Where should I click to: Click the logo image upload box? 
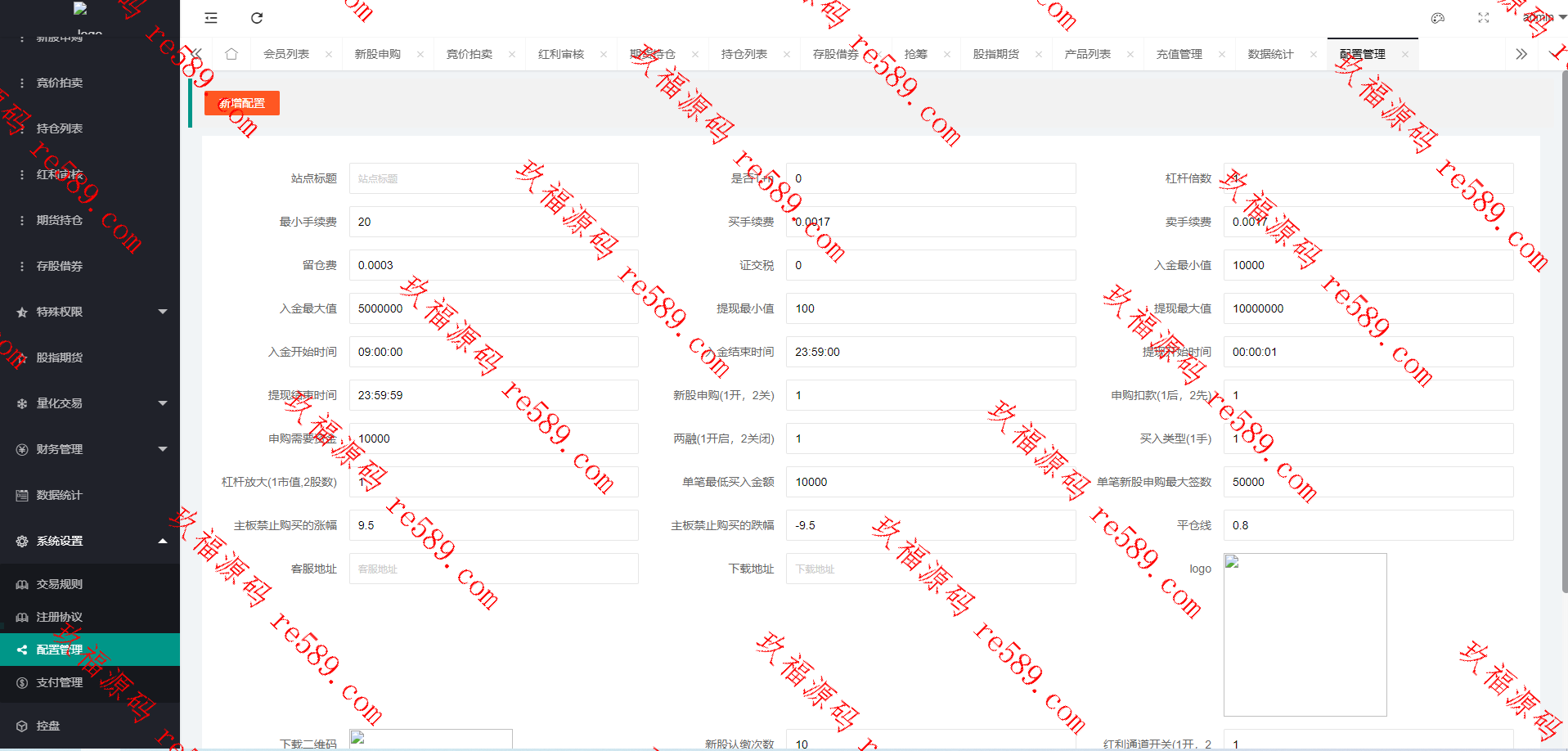pyautogui.click(x=1305, y=635)
